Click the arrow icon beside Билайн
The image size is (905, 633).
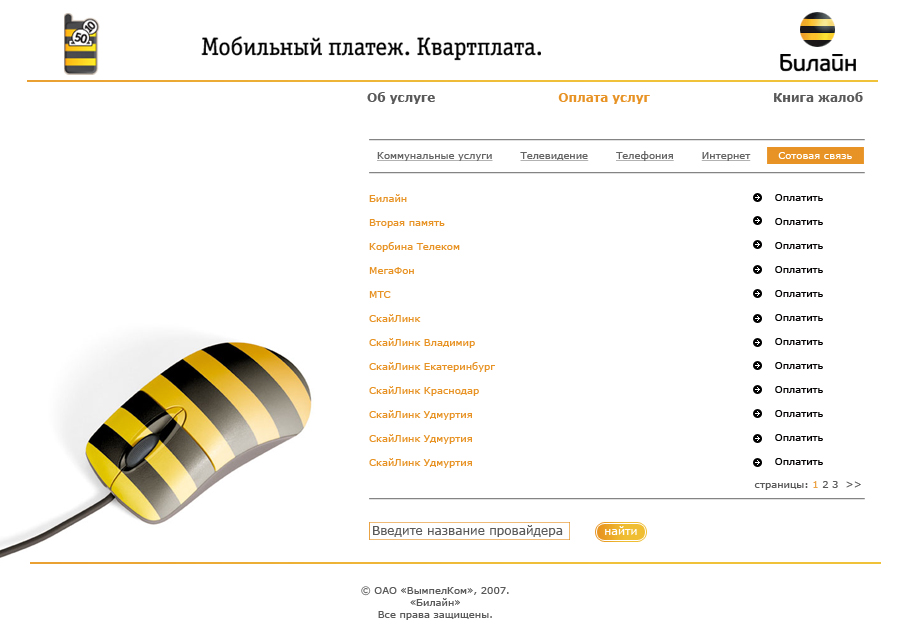tap(757, 197)
